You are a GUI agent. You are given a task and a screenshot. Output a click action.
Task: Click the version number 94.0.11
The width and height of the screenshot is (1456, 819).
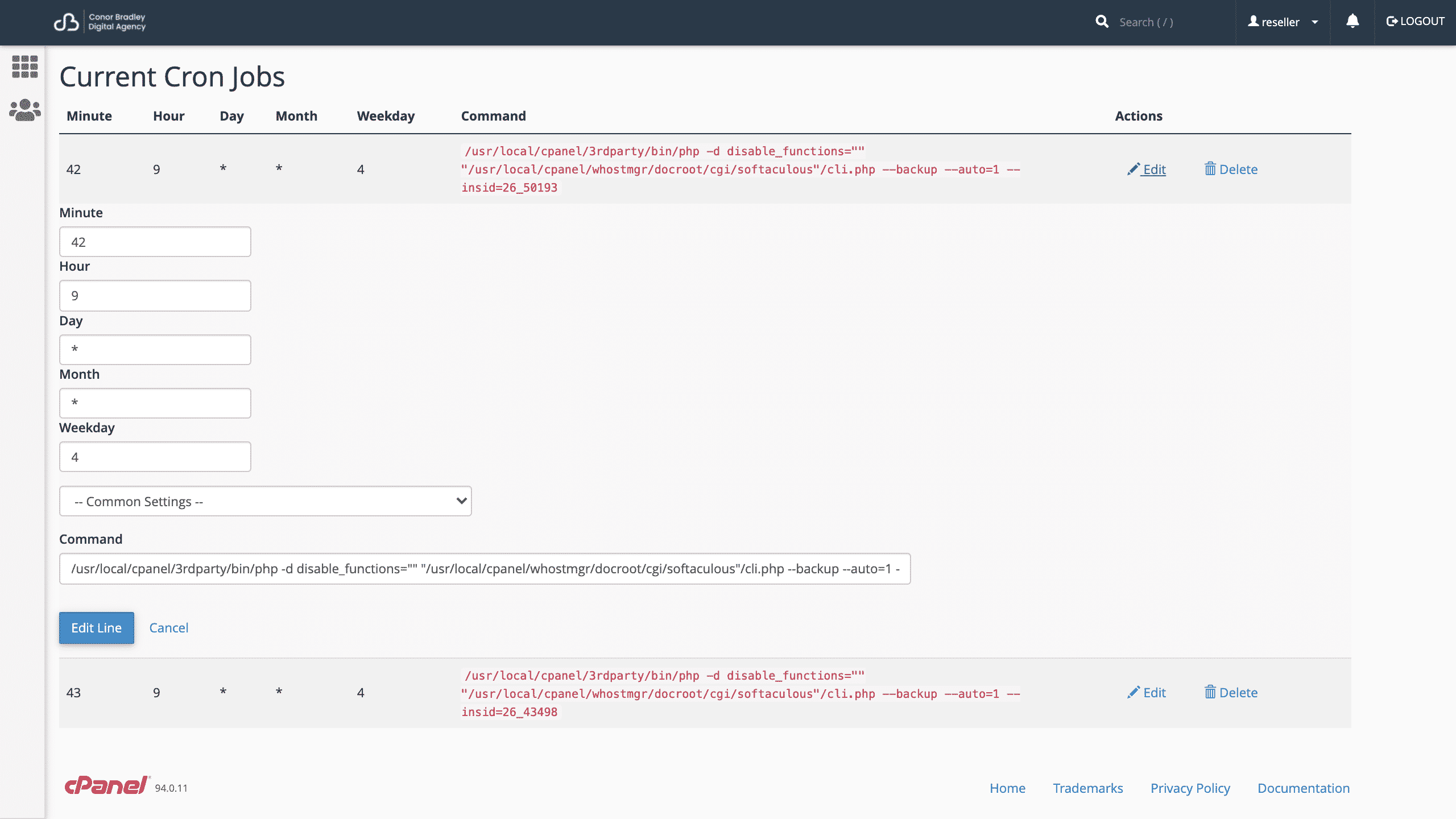point(171,788)
